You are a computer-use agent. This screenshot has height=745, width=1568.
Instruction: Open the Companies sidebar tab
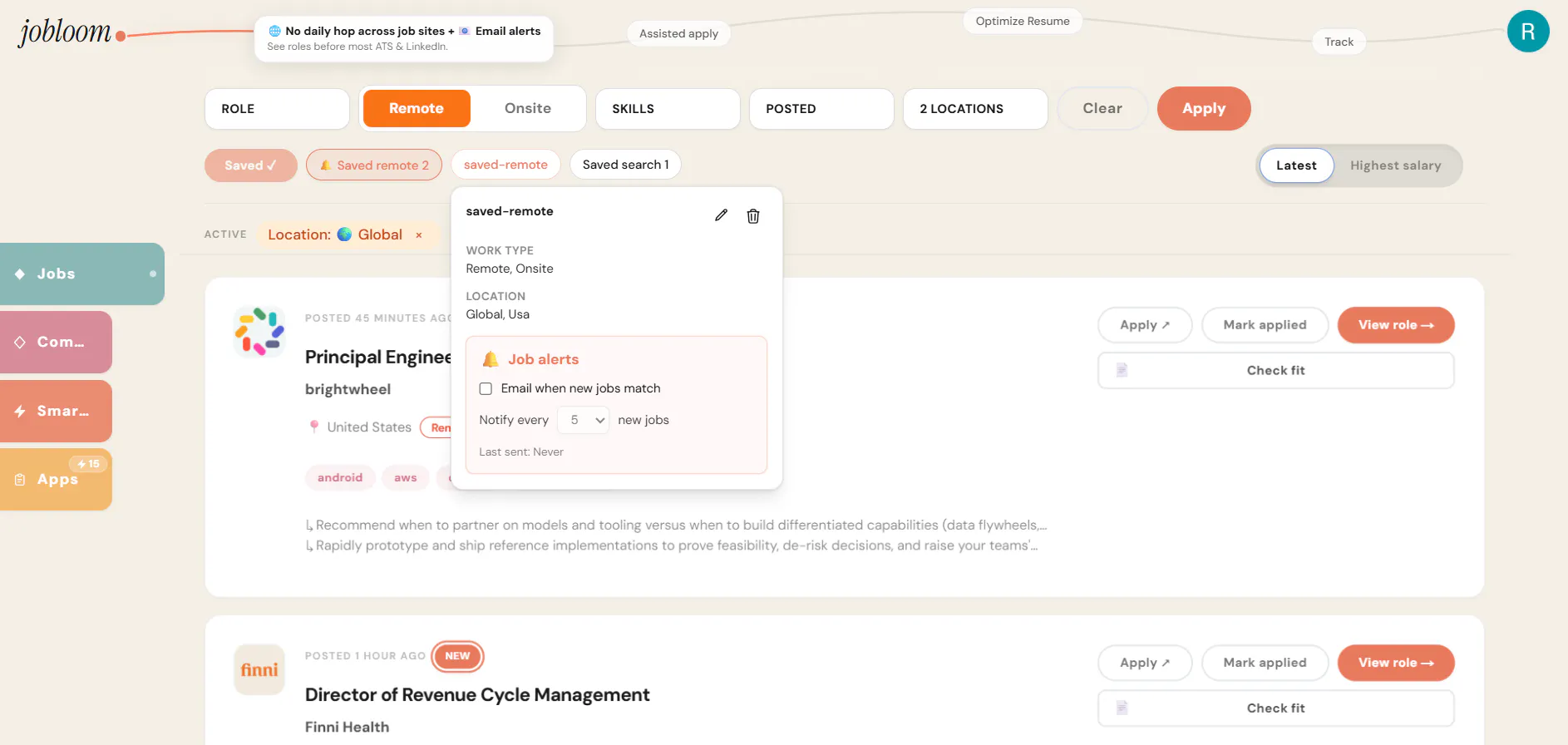56,342
